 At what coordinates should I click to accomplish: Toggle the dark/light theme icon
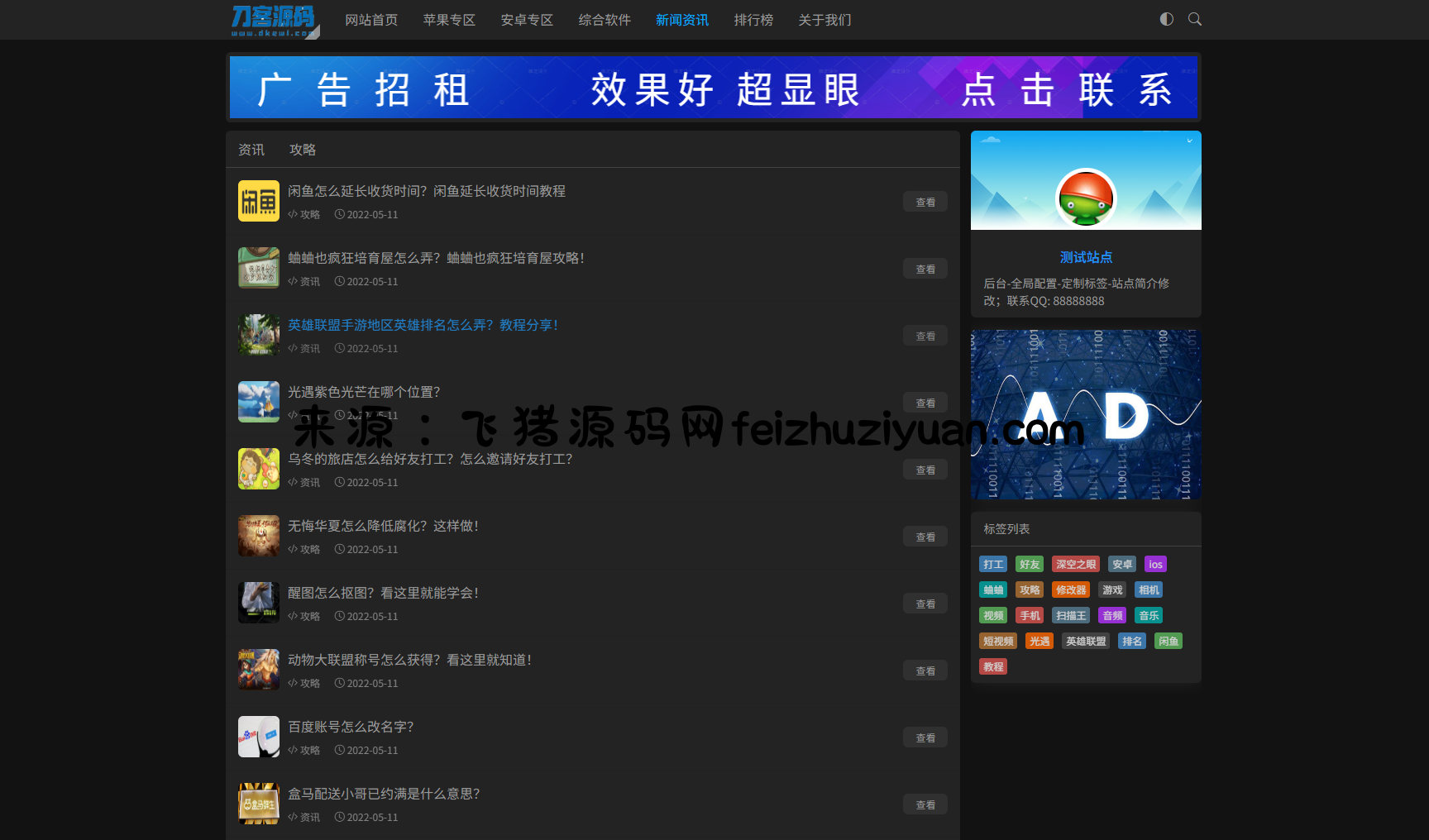[x=1166, y=19]
